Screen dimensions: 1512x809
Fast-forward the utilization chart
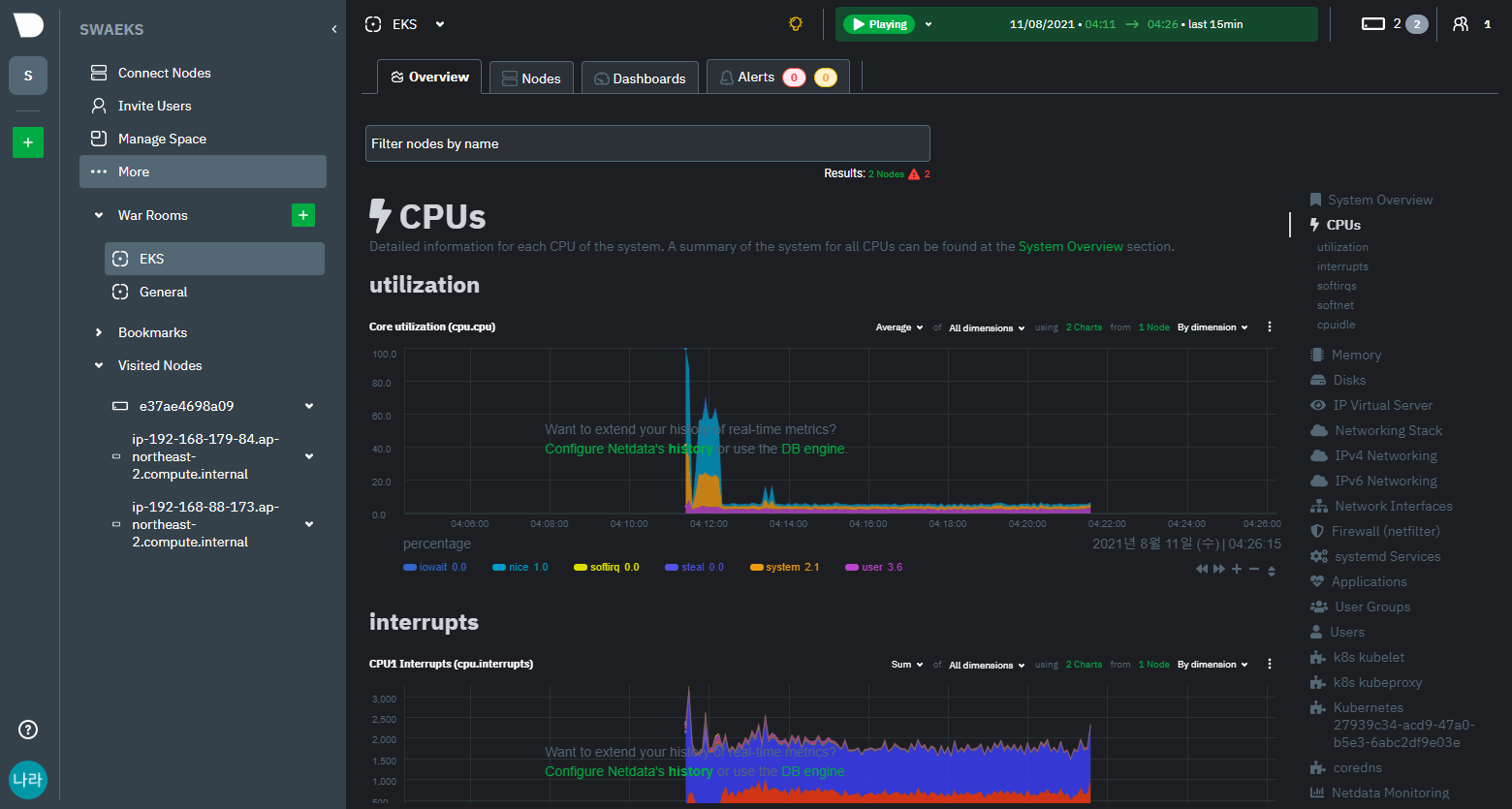[1218, 570]
